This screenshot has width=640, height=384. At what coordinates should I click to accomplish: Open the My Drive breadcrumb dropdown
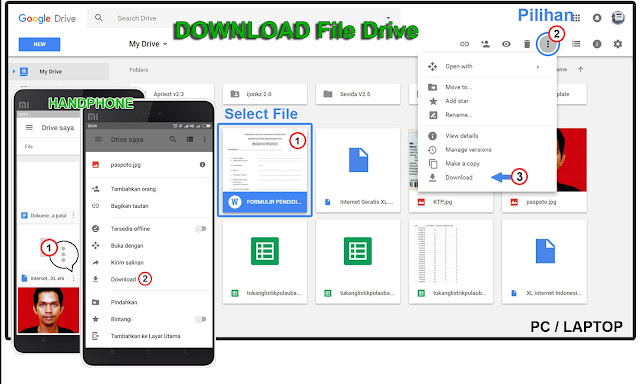tap(148, 44)
